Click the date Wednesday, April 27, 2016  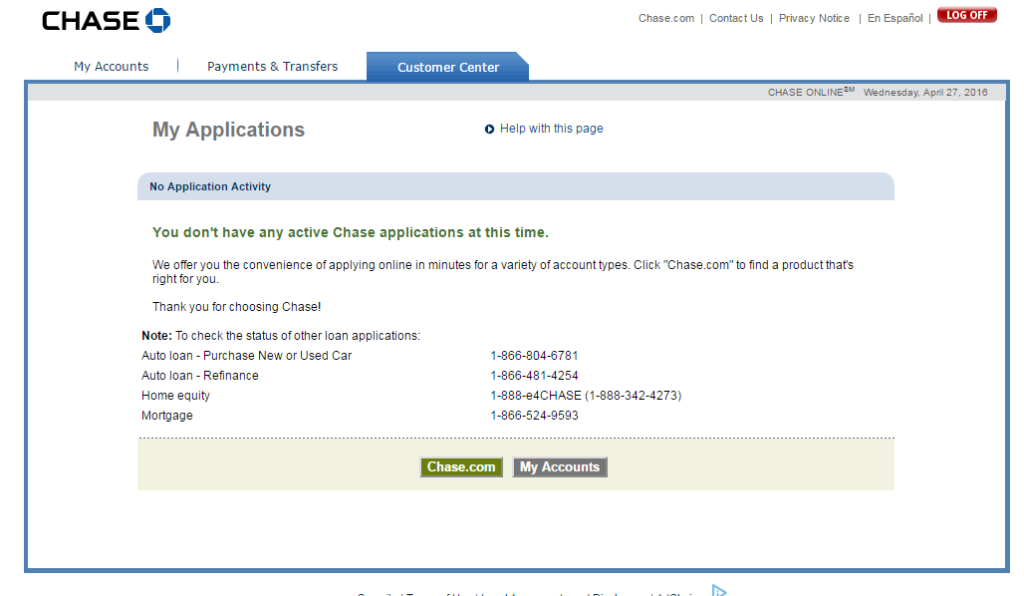(925, 93)
